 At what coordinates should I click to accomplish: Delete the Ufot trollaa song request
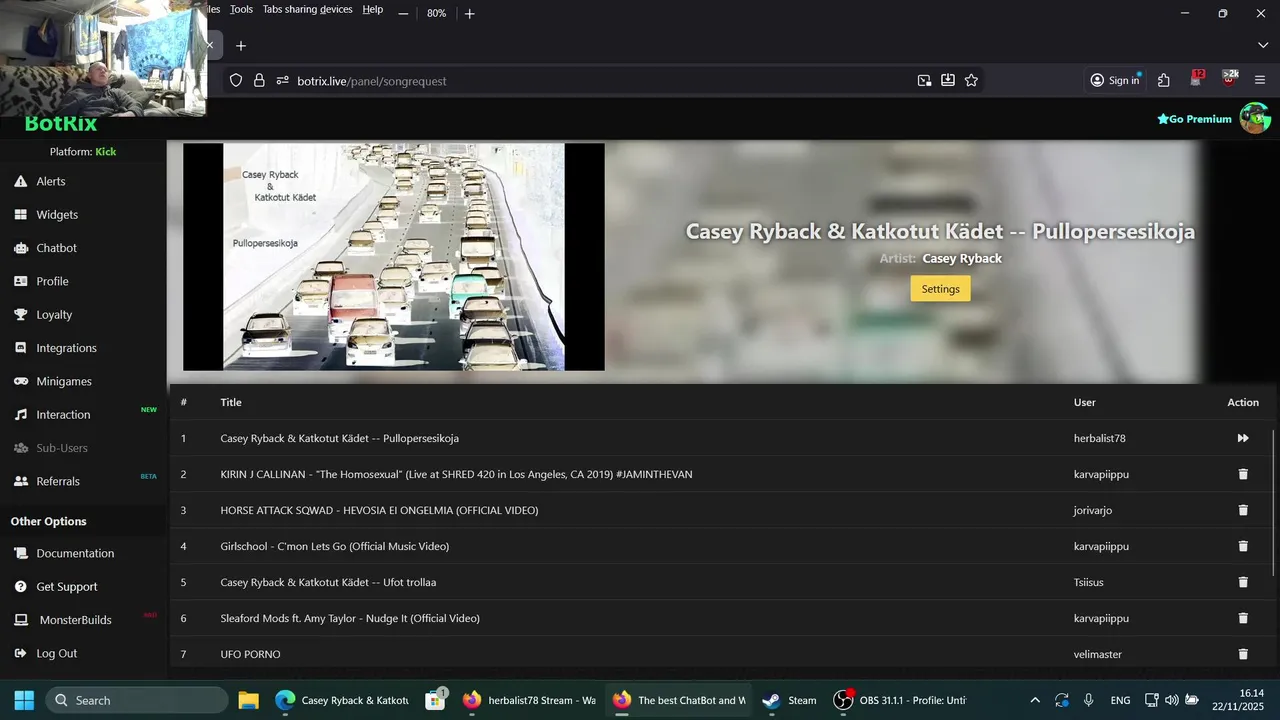(x=1243, y=582)
